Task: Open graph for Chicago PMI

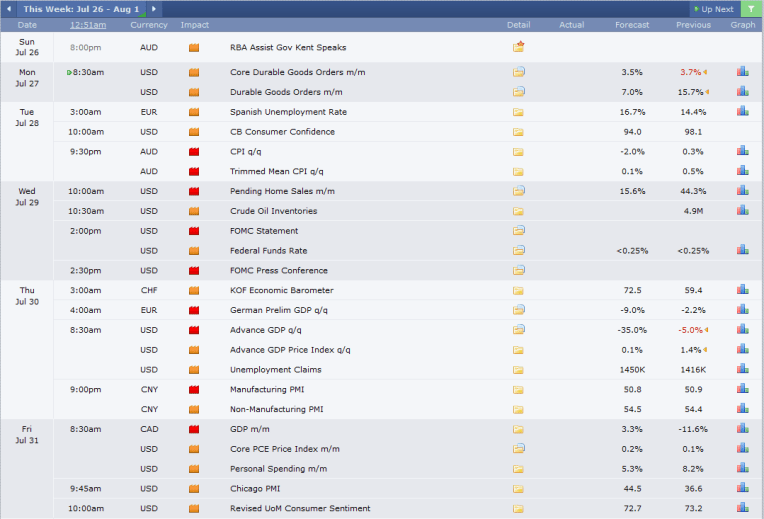Action: pyautogui.click(x=743, y=488)
